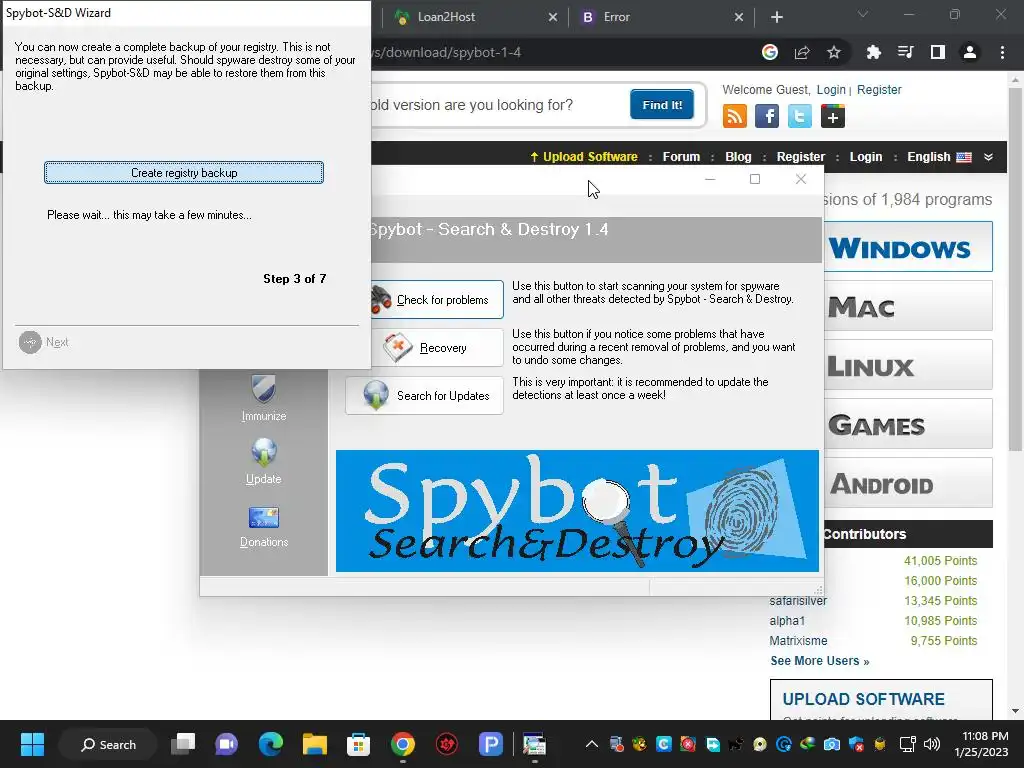Screen dimensions: 1024x768
Task: Toggle the Chrome side panel icon
Action: (x=938, y=52)
